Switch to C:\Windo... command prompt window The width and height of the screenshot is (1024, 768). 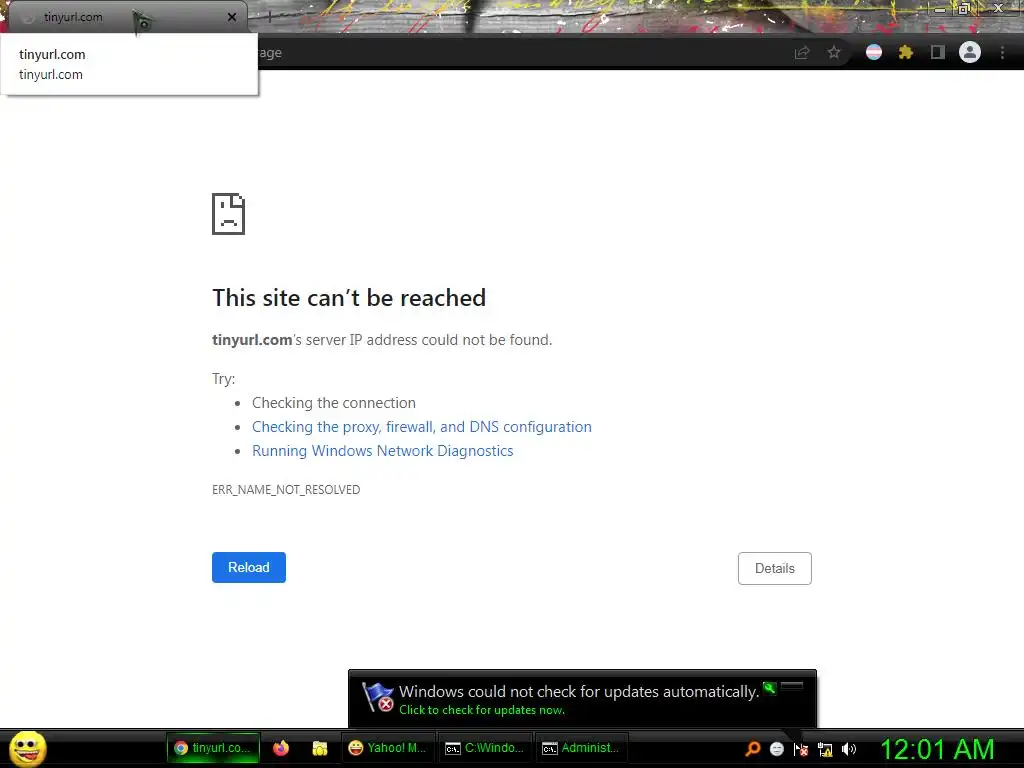(x=485, y=748)
